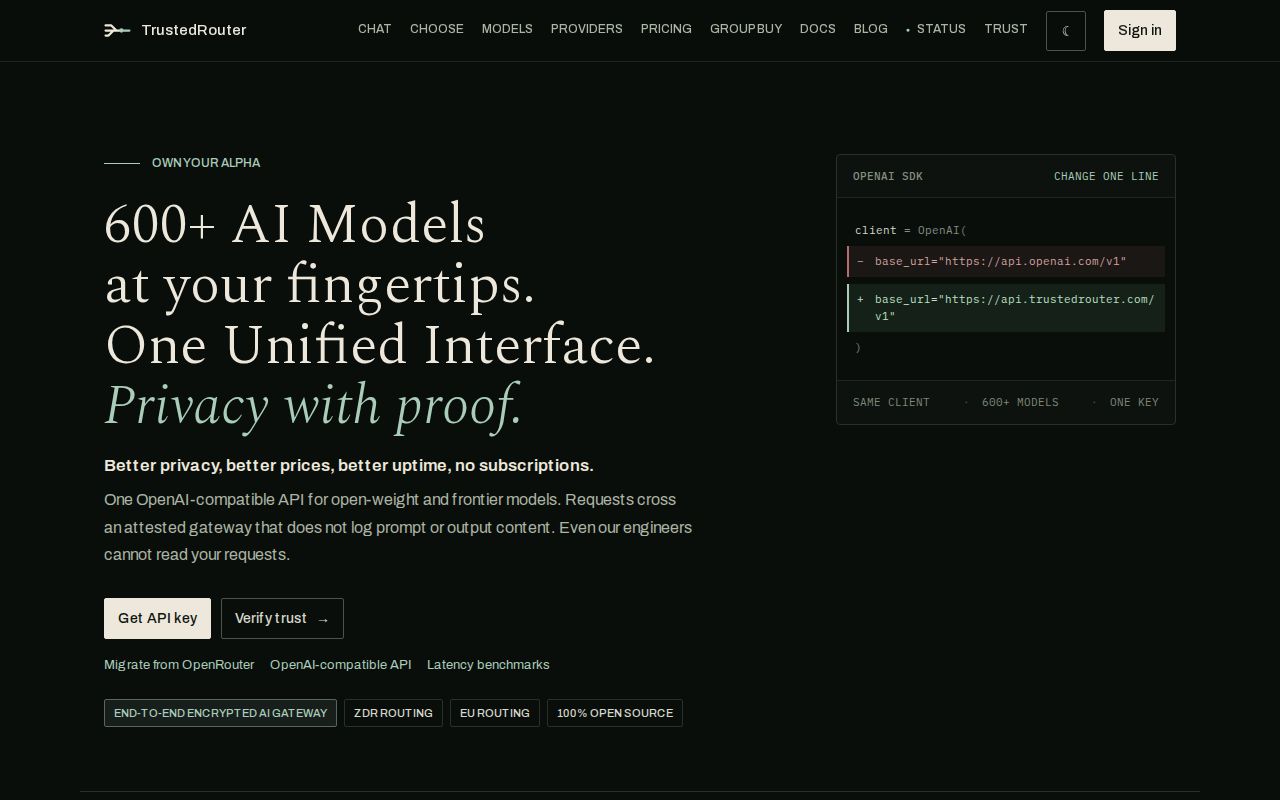Click the 'Privacy with proof.' heading line
This screenshot has height=800, width=1280.
pos(314,406)
